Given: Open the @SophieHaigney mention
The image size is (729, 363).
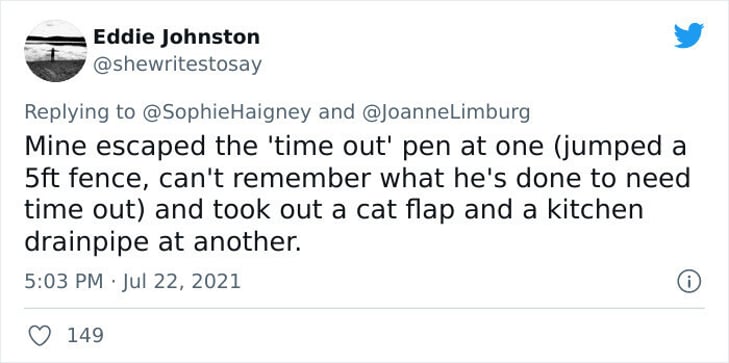Looking at the screenshot, I should pos(226,112).
